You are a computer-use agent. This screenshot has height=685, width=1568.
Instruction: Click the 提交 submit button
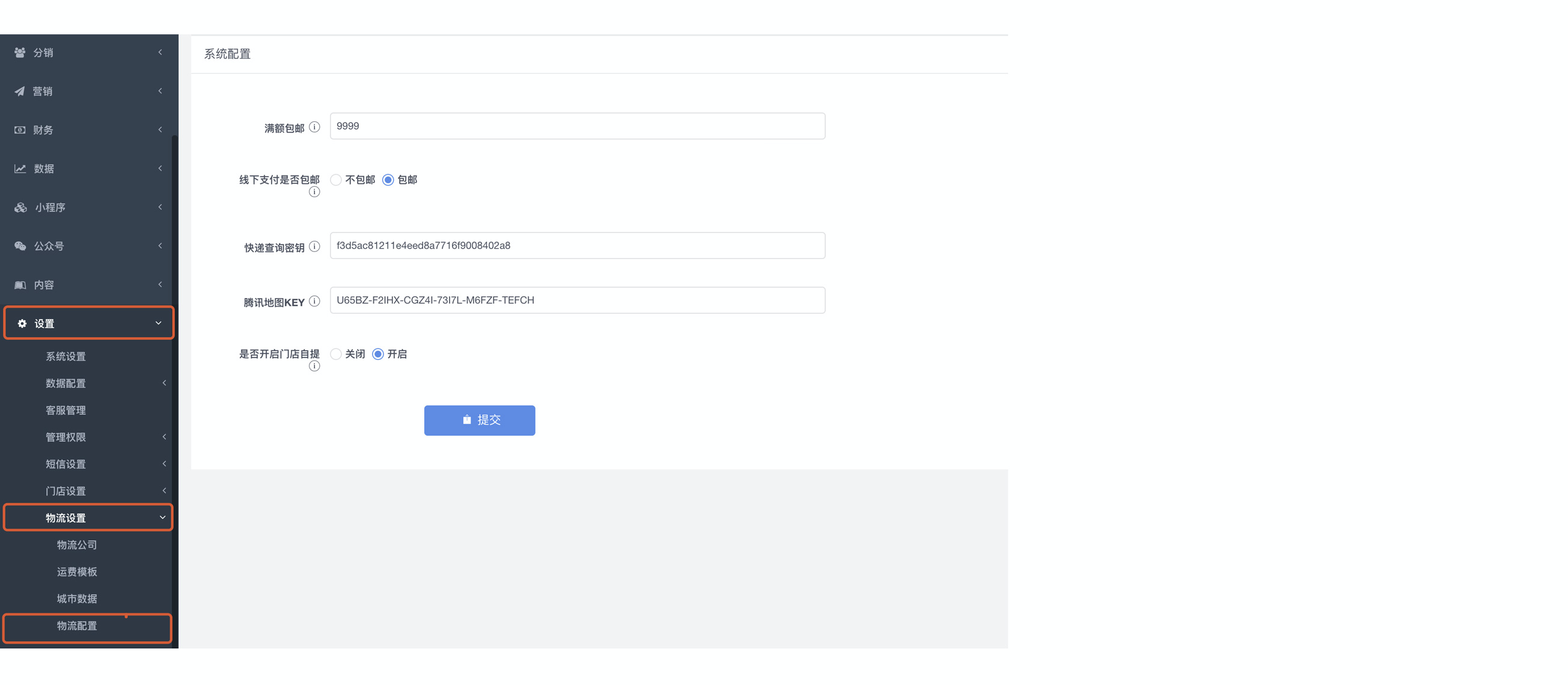tap(480, 421)
